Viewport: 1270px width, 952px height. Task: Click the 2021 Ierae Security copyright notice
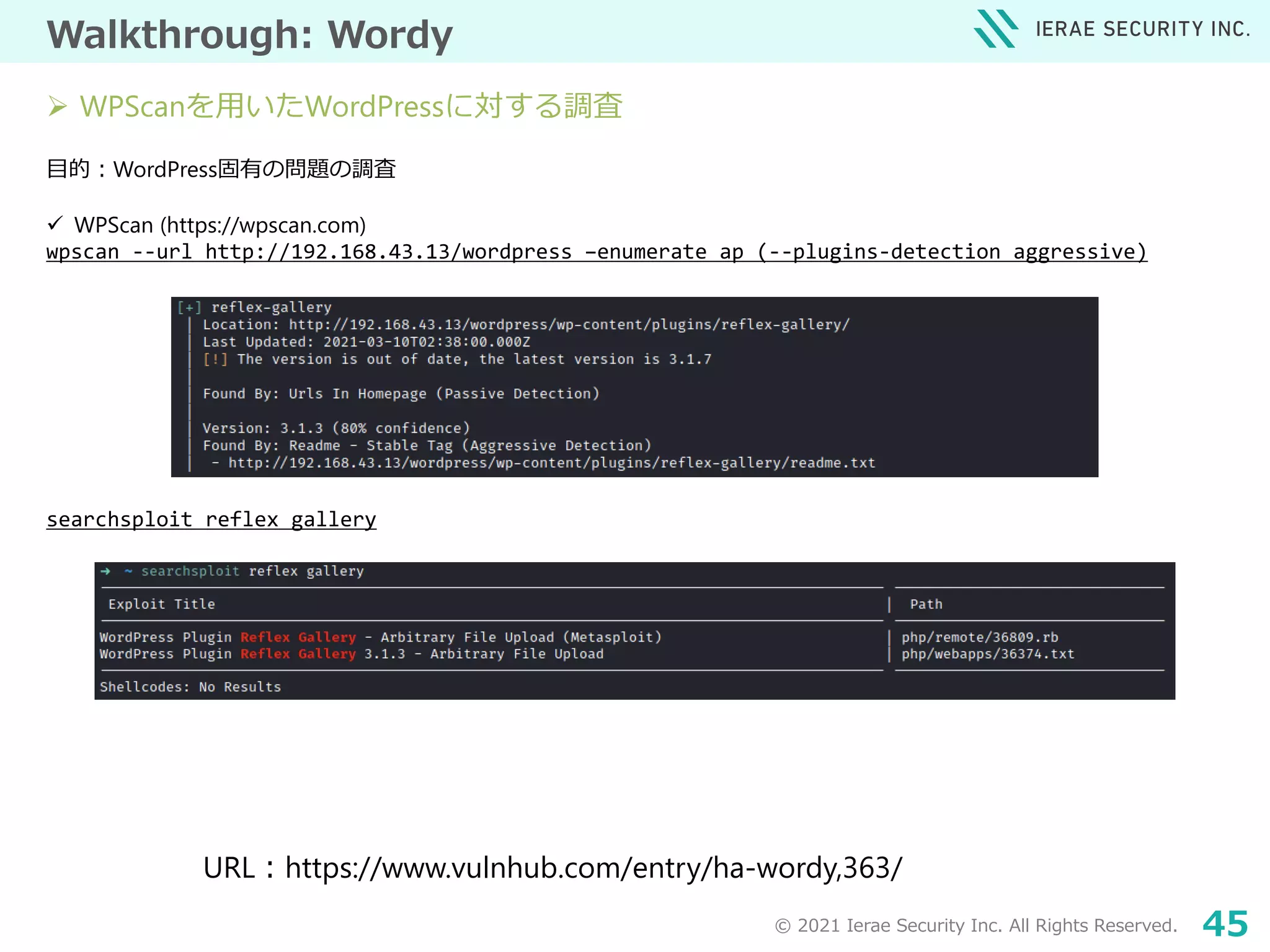(976, 925)
